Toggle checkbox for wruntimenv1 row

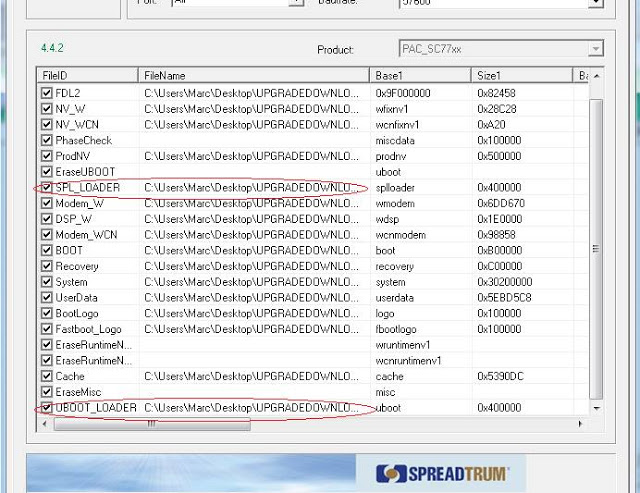coord(47,344)
